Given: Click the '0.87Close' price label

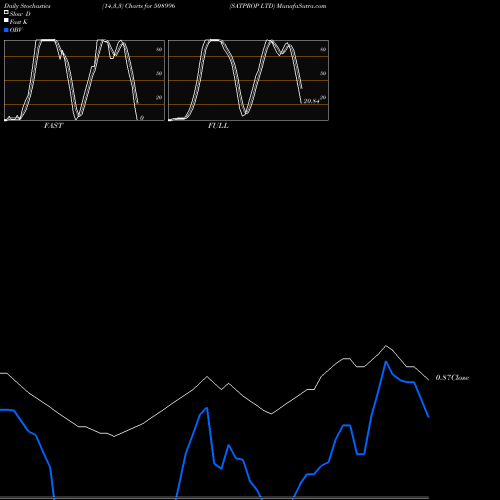Looking at the screenshot, I should tap(452, 378).
